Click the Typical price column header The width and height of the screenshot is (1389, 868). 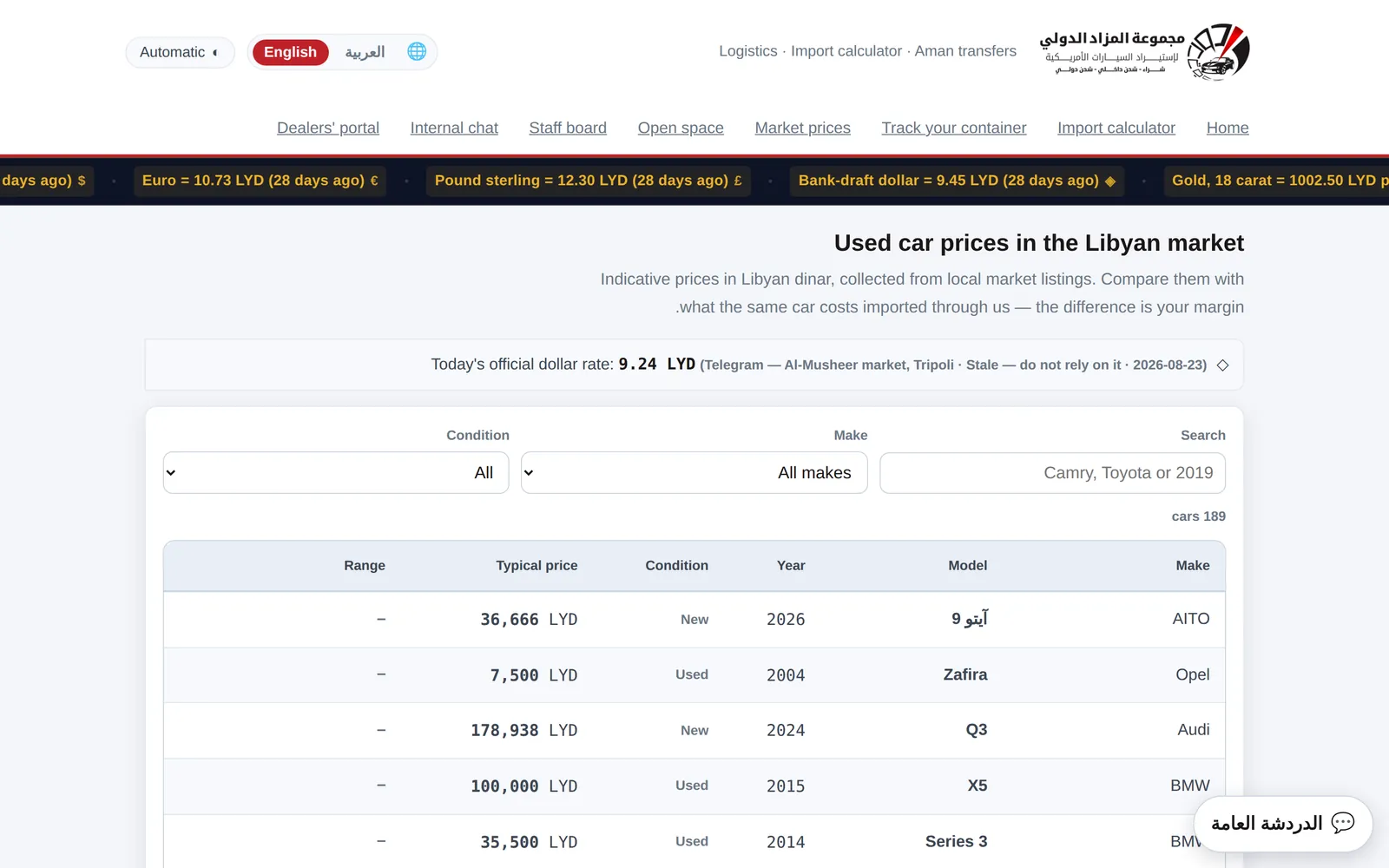click(537, 566)
